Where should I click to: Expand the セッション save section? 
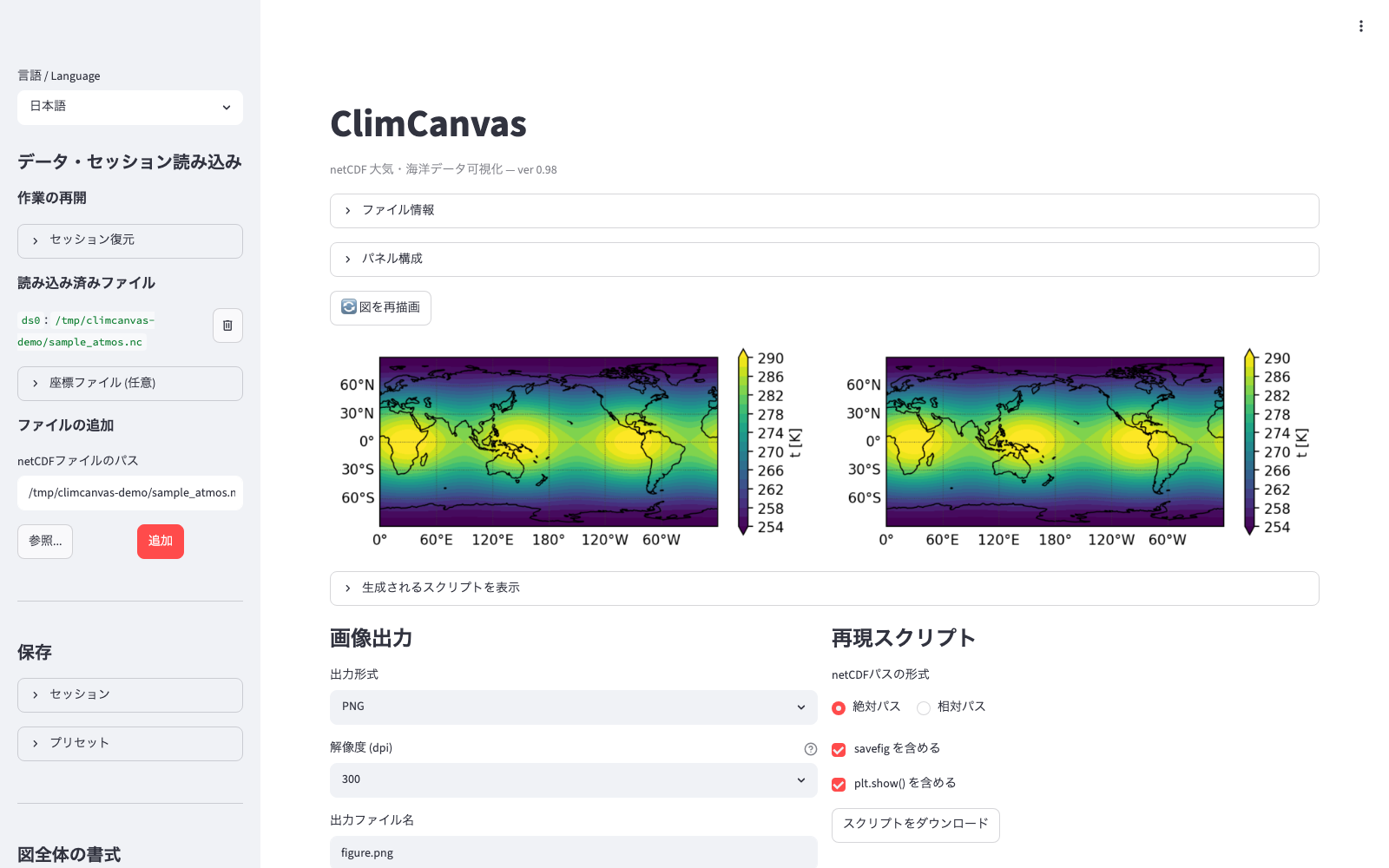click(x=130, y=694)
